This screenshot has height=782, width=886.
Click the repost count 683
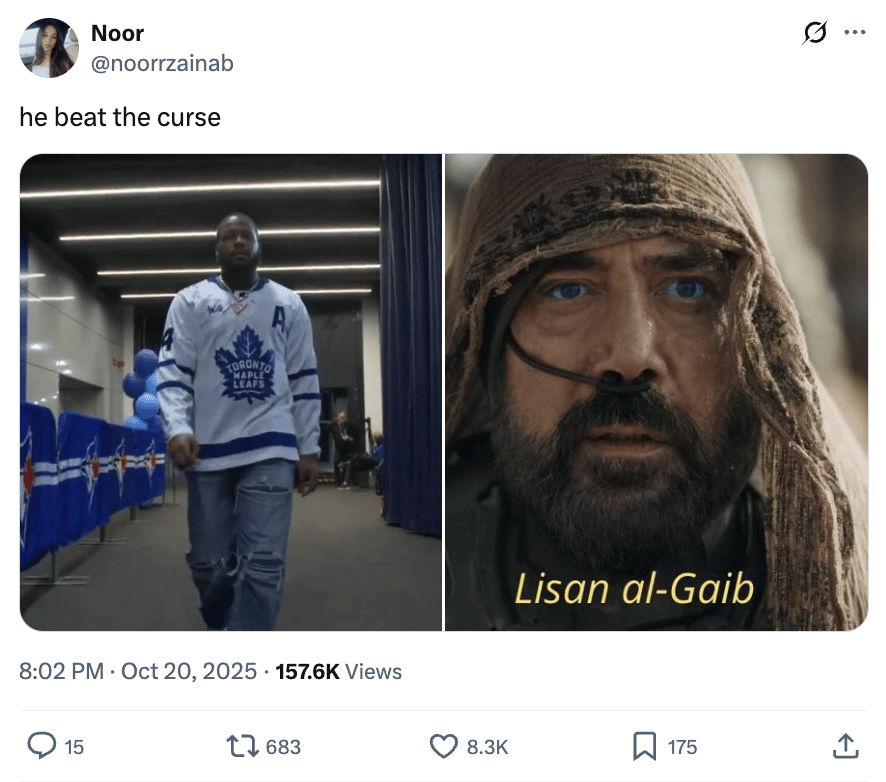coord(283,747)
